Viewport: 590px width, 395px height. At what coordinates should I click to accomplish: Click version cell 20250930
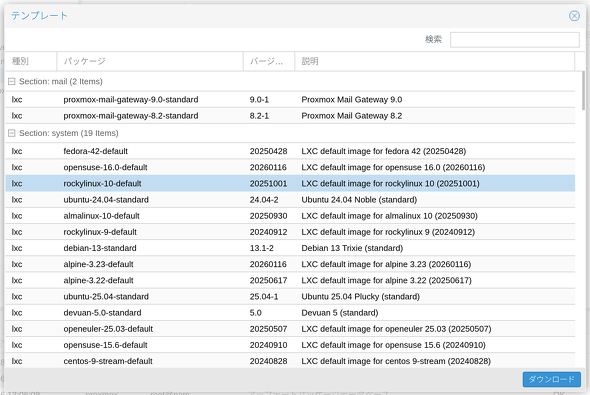(x=268, y=216)
